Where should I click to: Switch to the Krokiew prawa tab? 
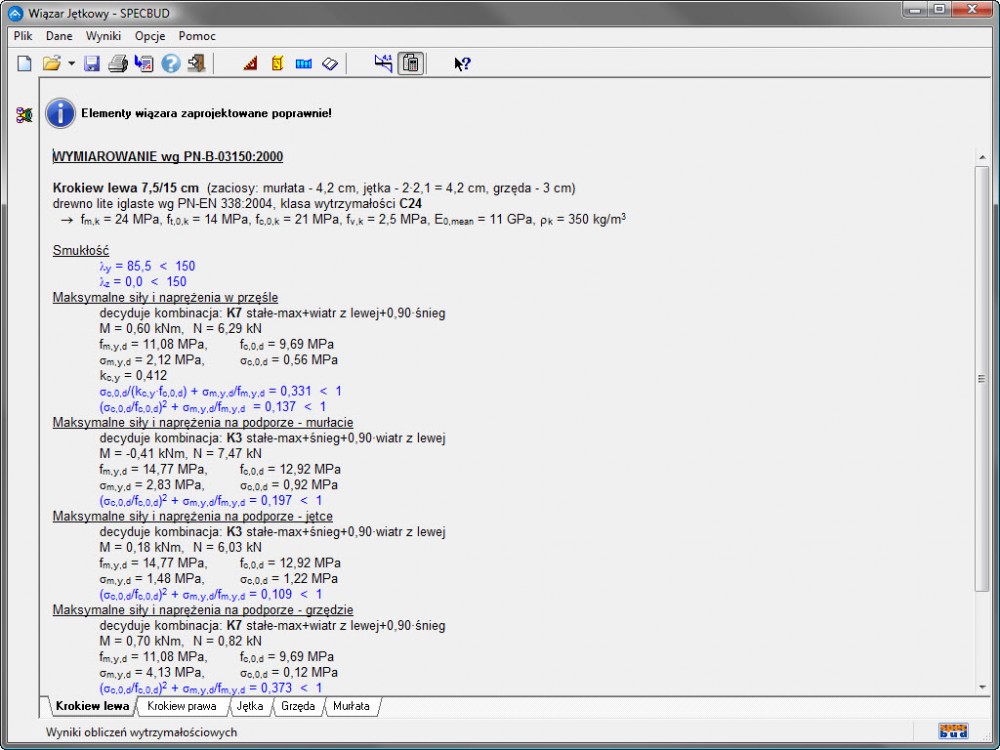[181, 706]
